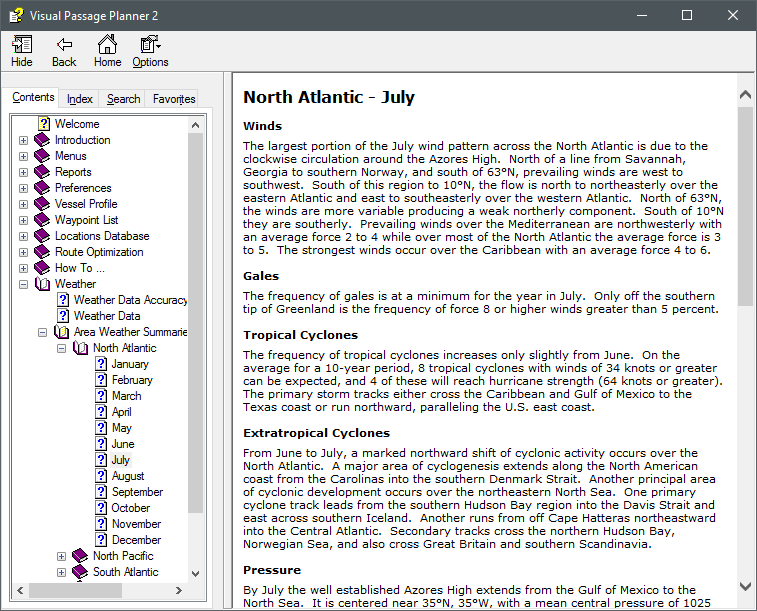The image size is (757, 611).
Task: Open the Options toolbar menu
Action: (150, 45)
